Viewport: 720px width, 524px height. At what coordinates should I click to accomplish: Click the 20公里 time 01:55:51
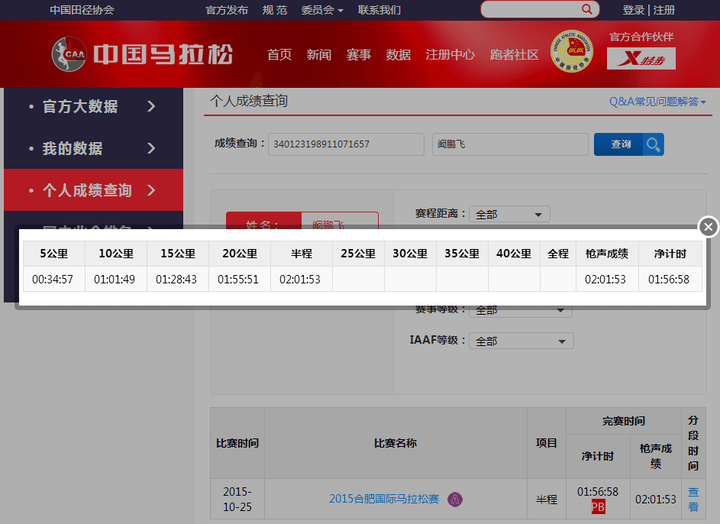tap(238, 279)
